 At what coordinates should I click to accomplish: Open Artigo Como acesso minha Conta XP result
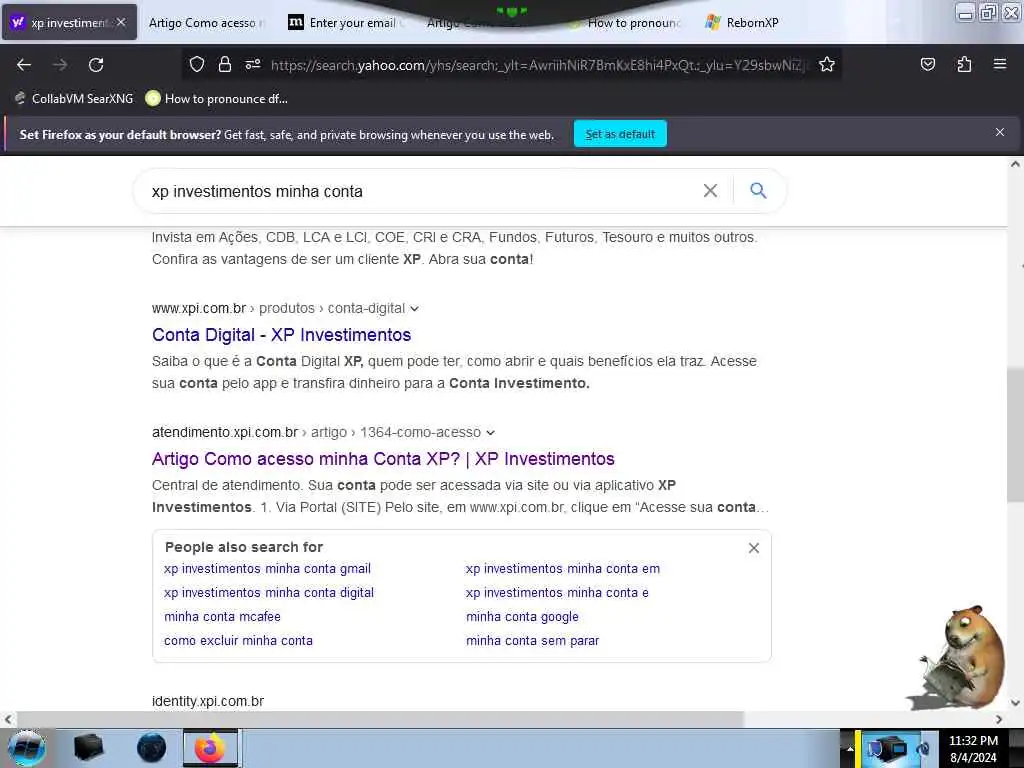tap(383, 459)
